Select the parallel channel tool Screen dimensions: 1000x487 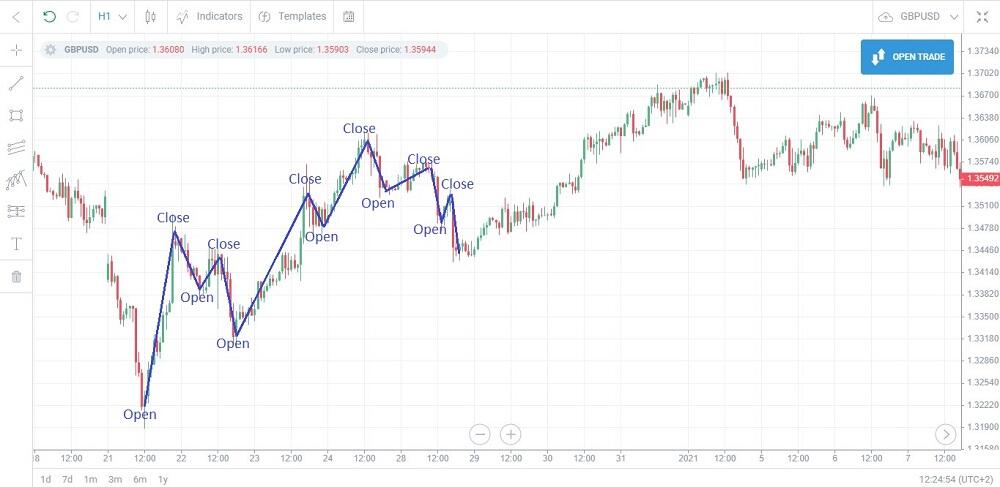pyautogui.click(x=17, y=147)
